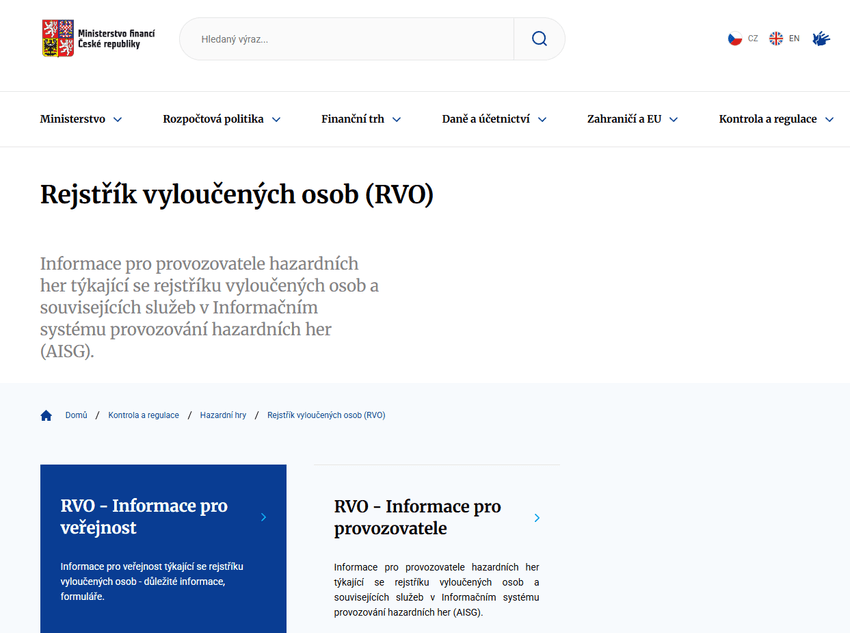Click the search magnifier icon
This screenshot has width=850, height=633.
click(x=539, y=38)
